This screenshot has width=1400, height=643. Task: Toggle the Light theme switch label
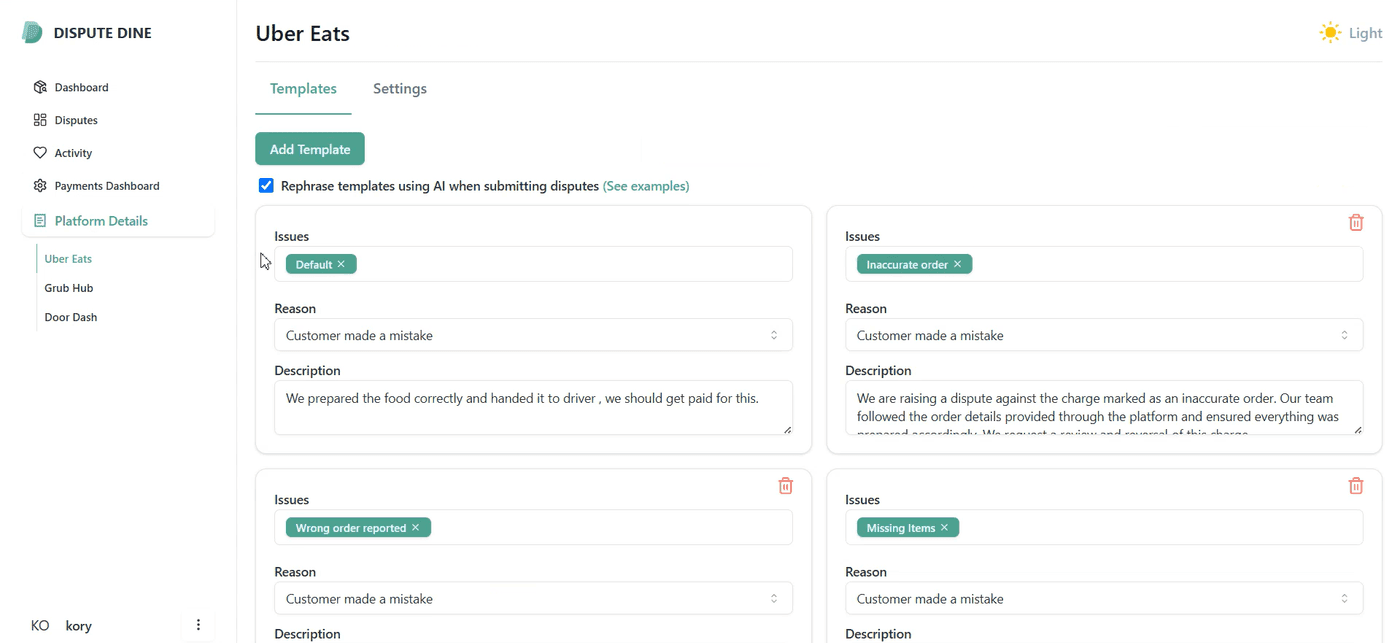point(1365,33)
